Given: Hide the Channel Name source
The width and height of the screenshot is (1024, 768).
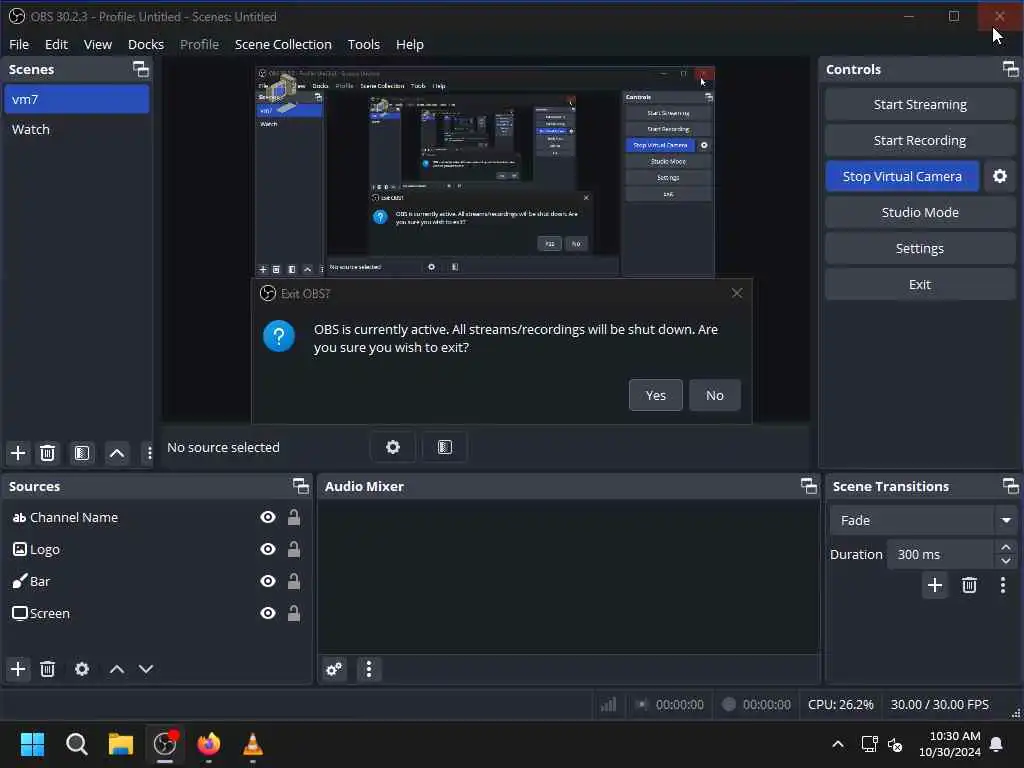Looking at the screenshot, I should point(268,517).
